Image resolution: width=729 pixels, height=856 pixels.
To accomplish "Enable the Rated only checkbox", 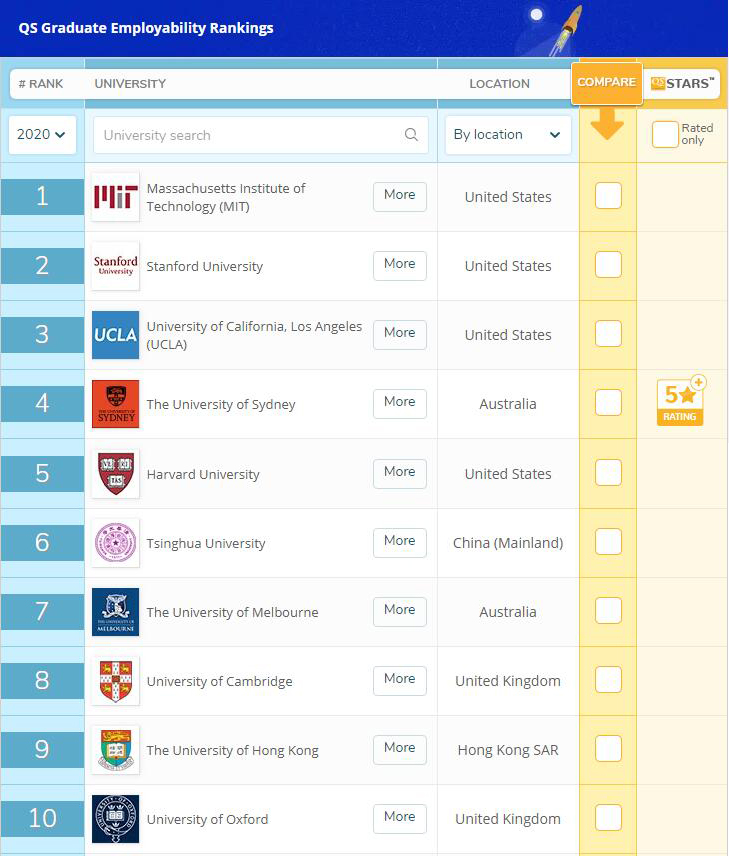I will coord(665,134).
